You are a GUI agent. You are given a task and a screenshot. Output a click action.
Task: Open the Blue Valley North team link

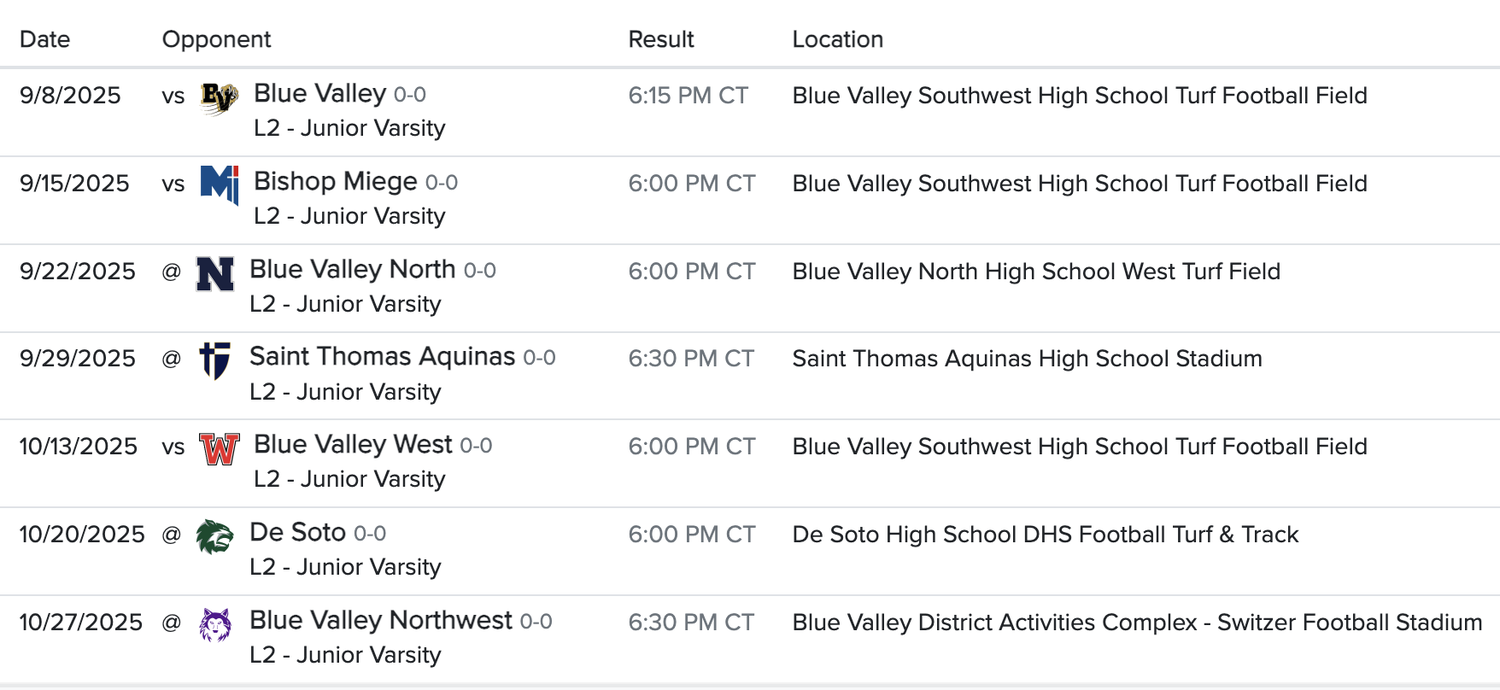pos(352,270)
